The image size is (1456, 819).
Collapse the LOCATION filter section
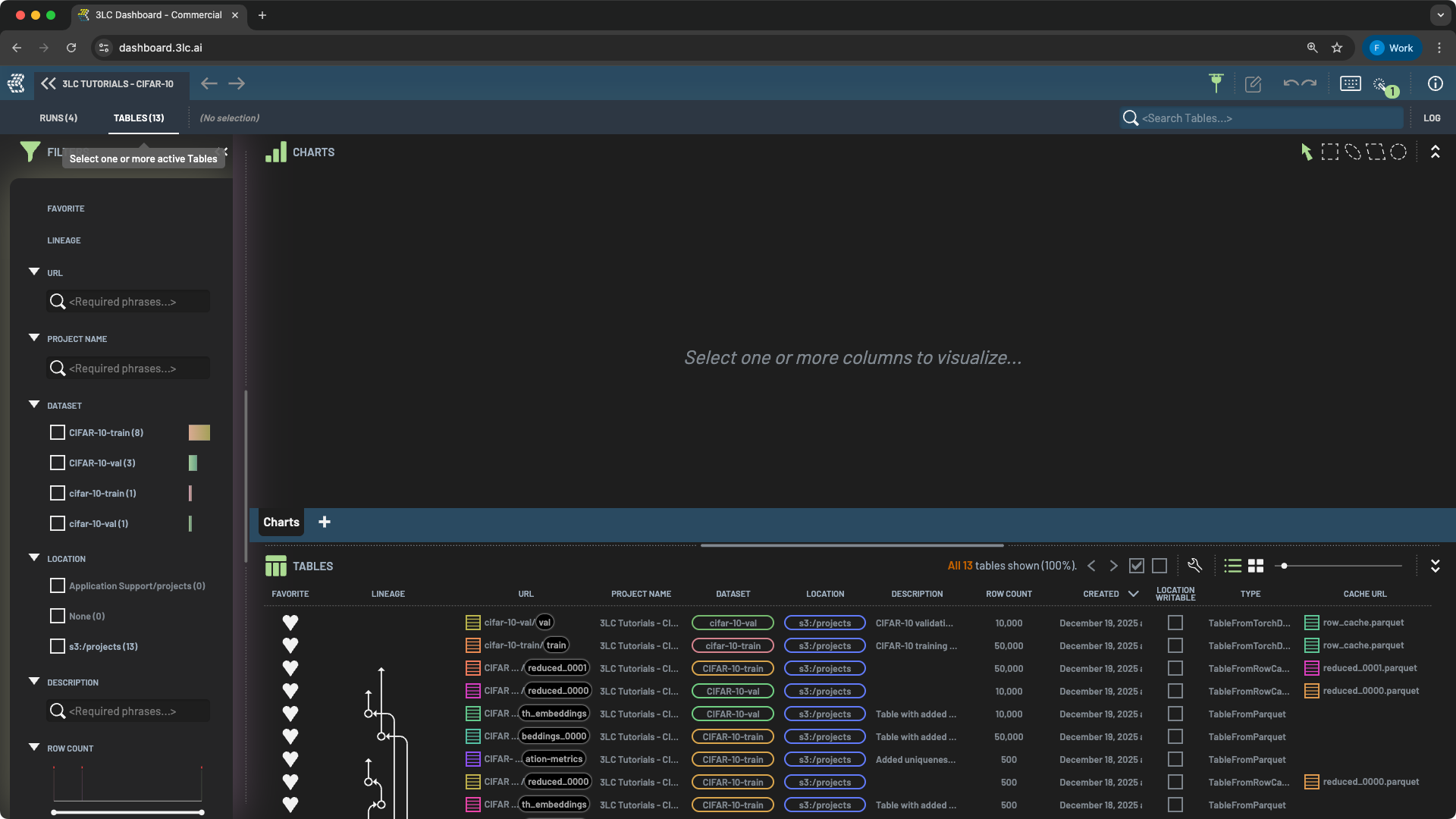tap(34, 558)
